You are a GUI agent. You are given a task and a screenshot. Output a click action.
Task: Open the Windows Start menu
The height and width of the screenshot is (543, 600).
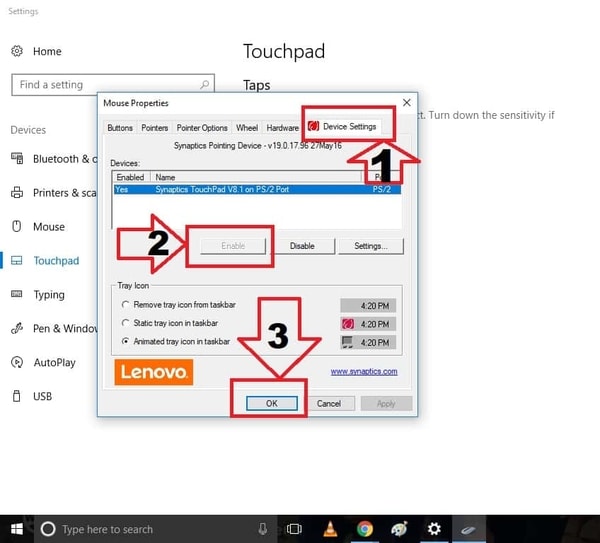(17, 529)
